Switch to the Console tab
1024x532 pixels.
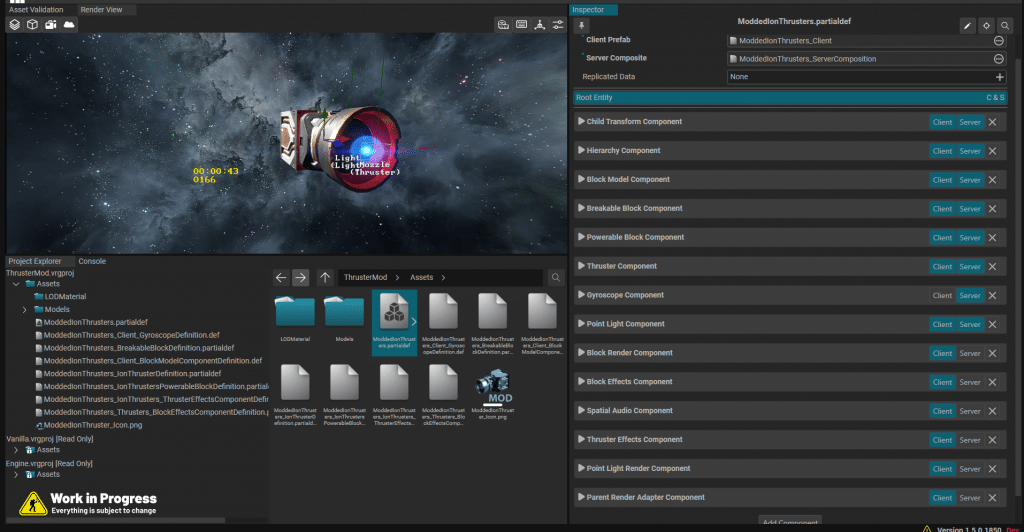tap(92, 261)
